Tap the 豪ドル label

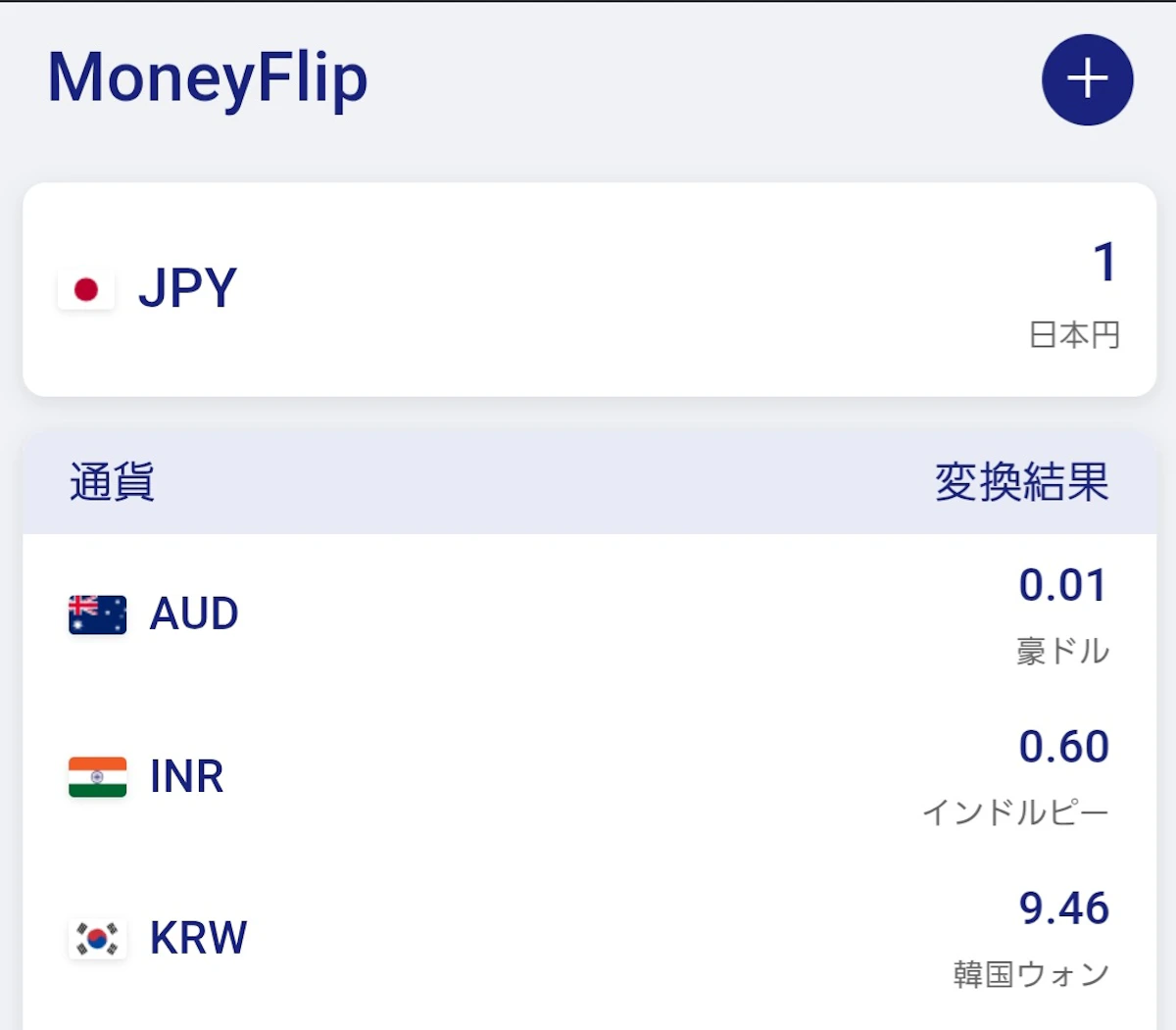pos(1062,651)
